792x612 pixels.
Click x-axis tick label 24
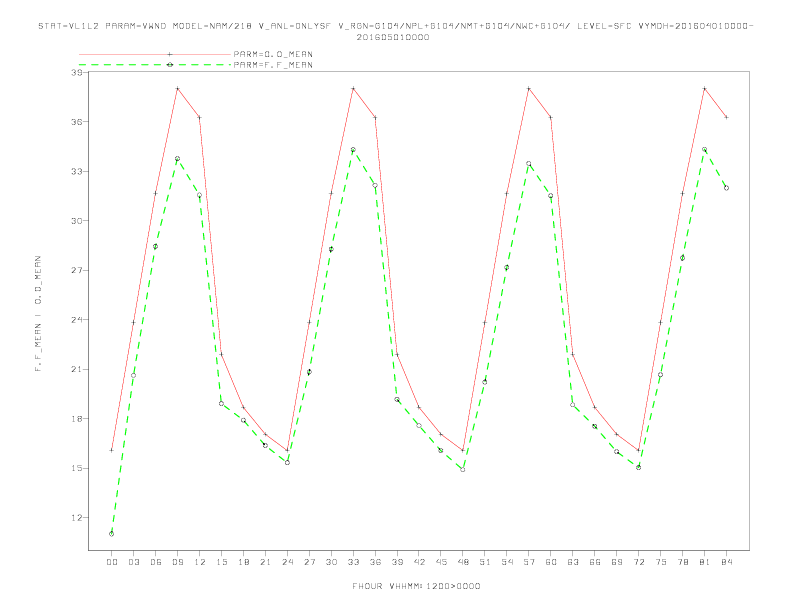click(x=287, y=562)
